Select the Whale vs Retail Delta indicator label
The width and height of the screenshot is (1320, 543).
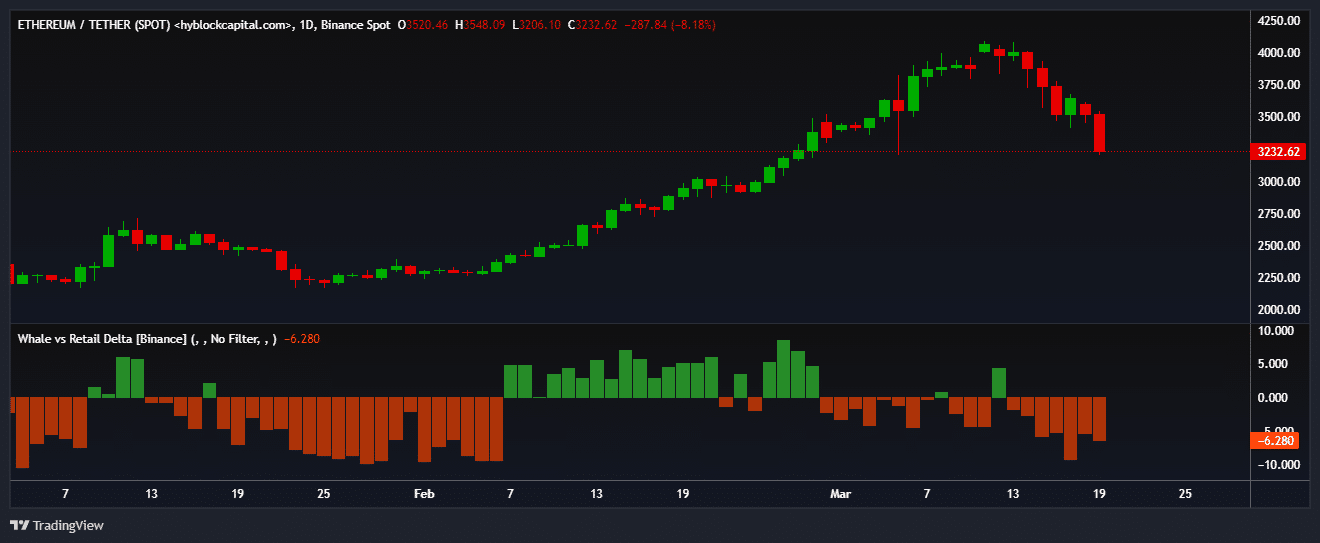pos(103,339)
